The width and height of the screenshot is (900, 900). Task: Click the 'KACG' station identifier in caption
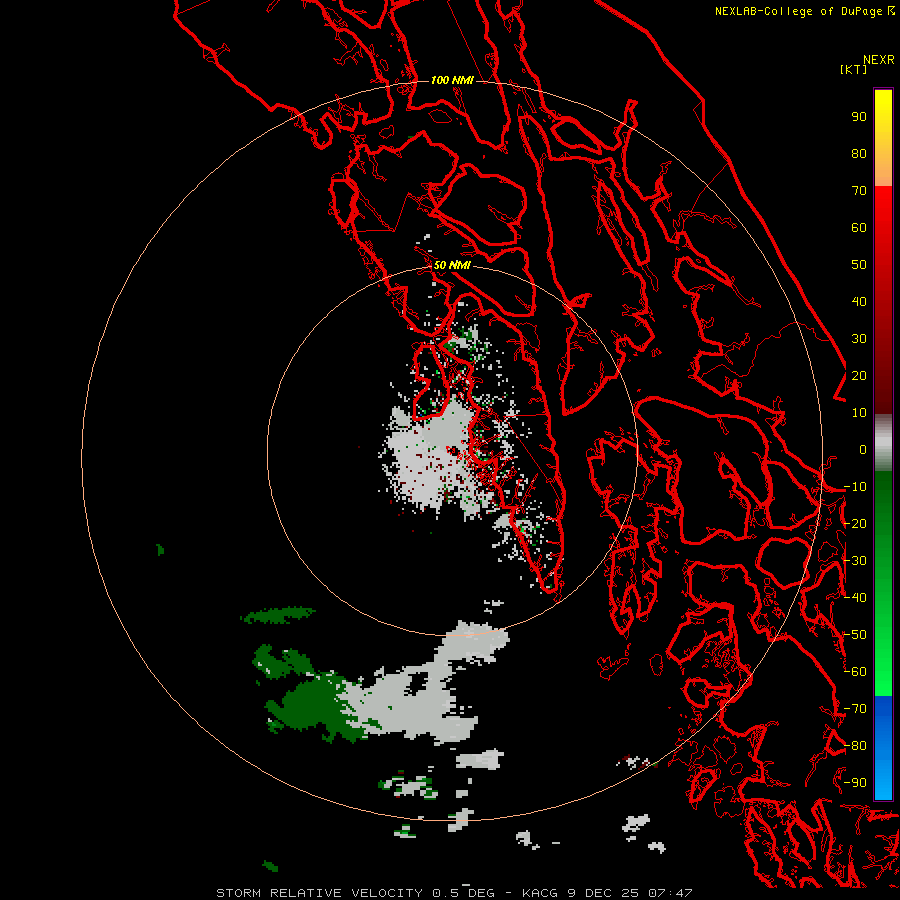(540, 893)
